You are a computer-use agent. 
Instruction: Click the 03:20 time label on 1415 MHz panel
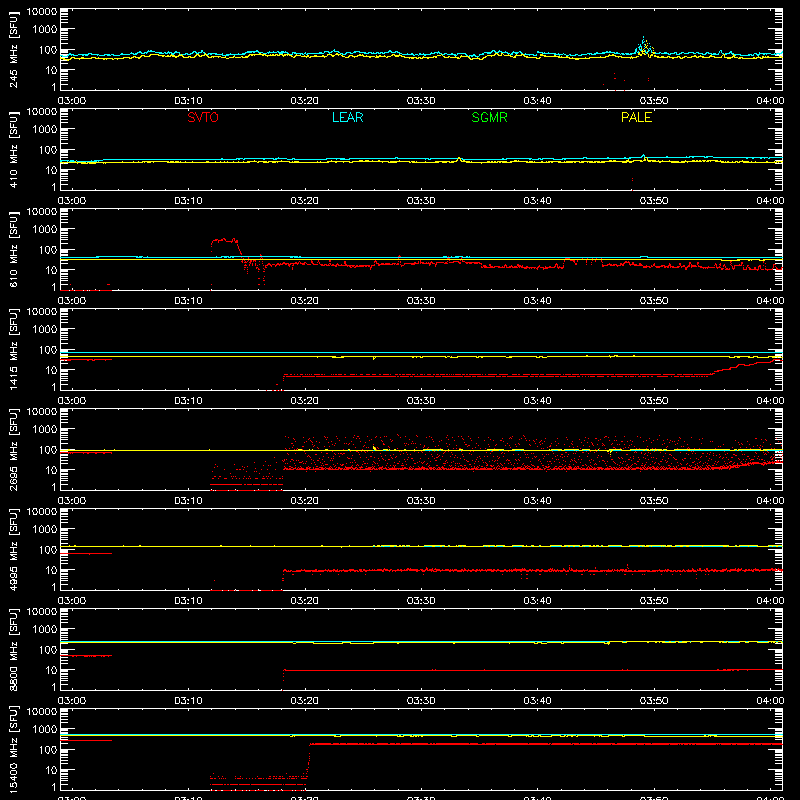[305, 401]
